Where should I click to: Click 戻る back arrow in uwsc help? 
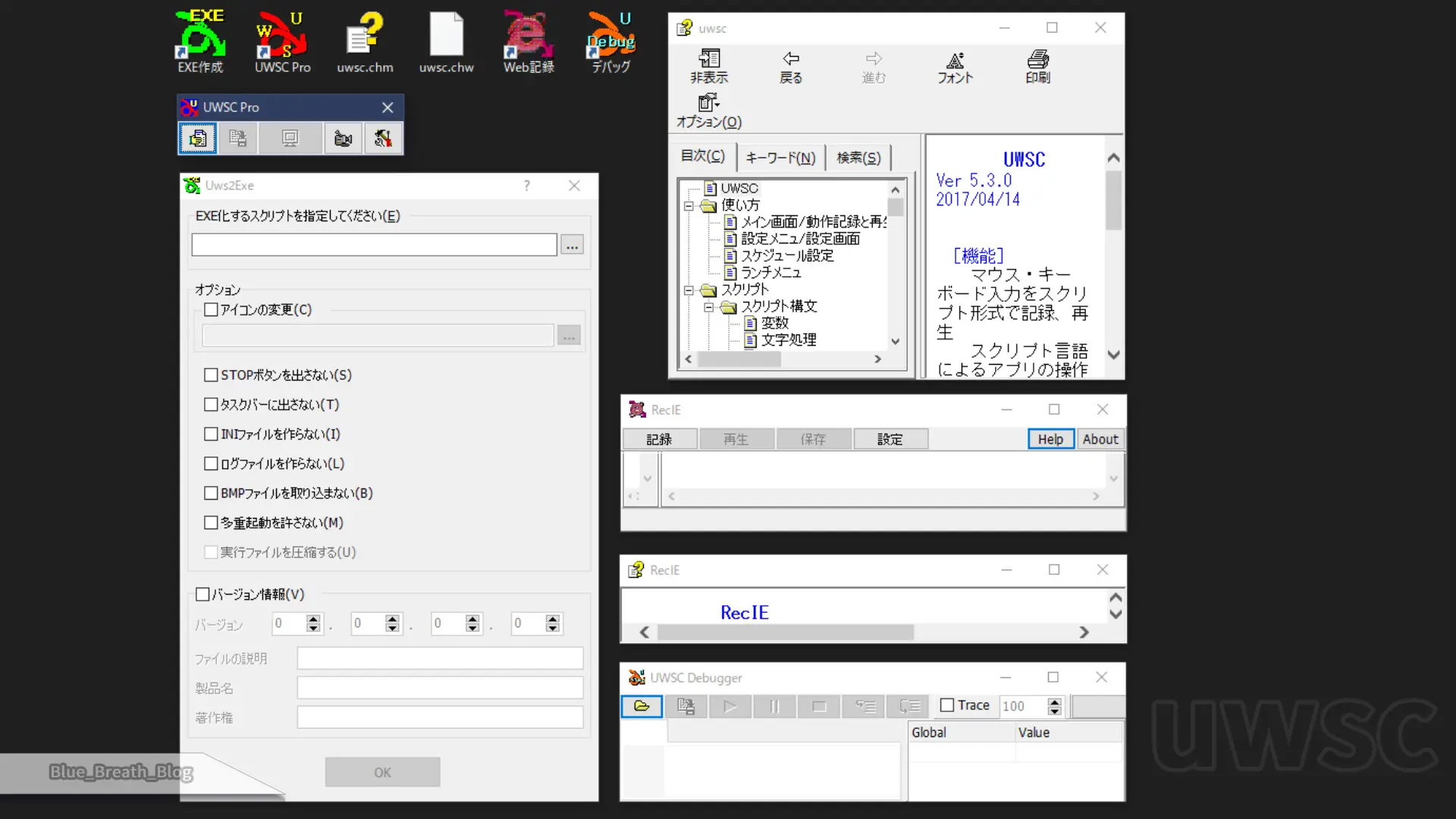[x=791, y=67]
